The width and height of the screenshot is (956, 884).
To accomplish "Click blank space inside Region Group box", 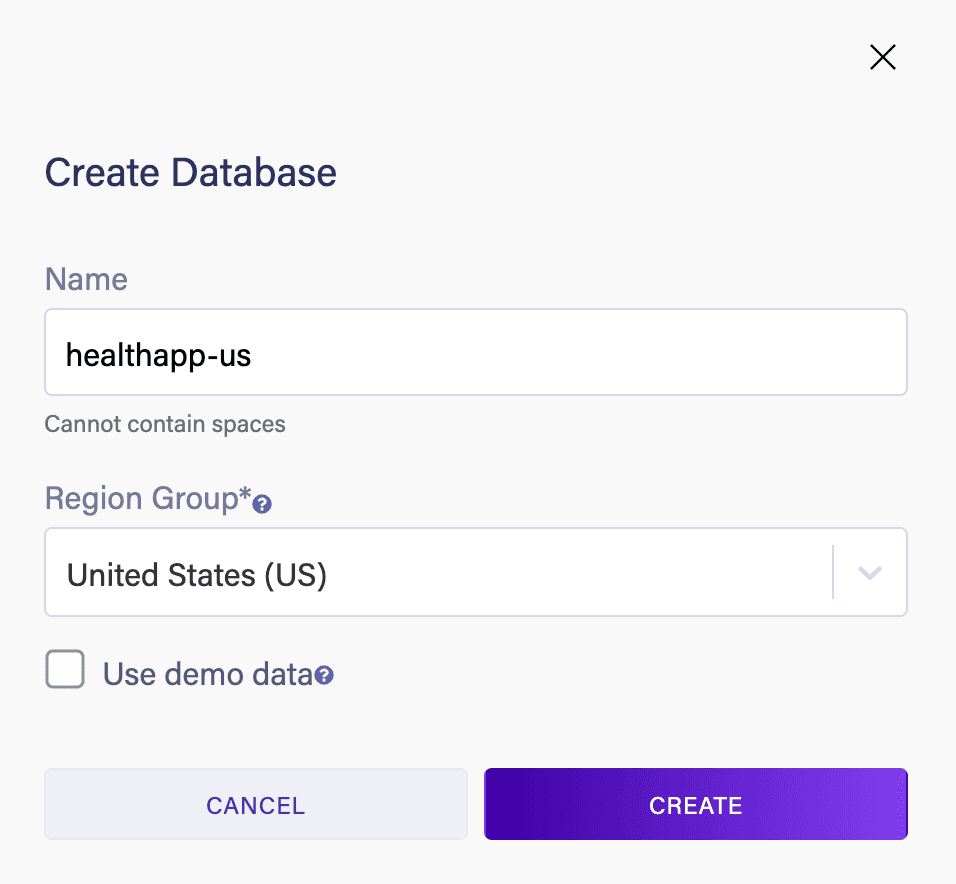I will (600, 573).
